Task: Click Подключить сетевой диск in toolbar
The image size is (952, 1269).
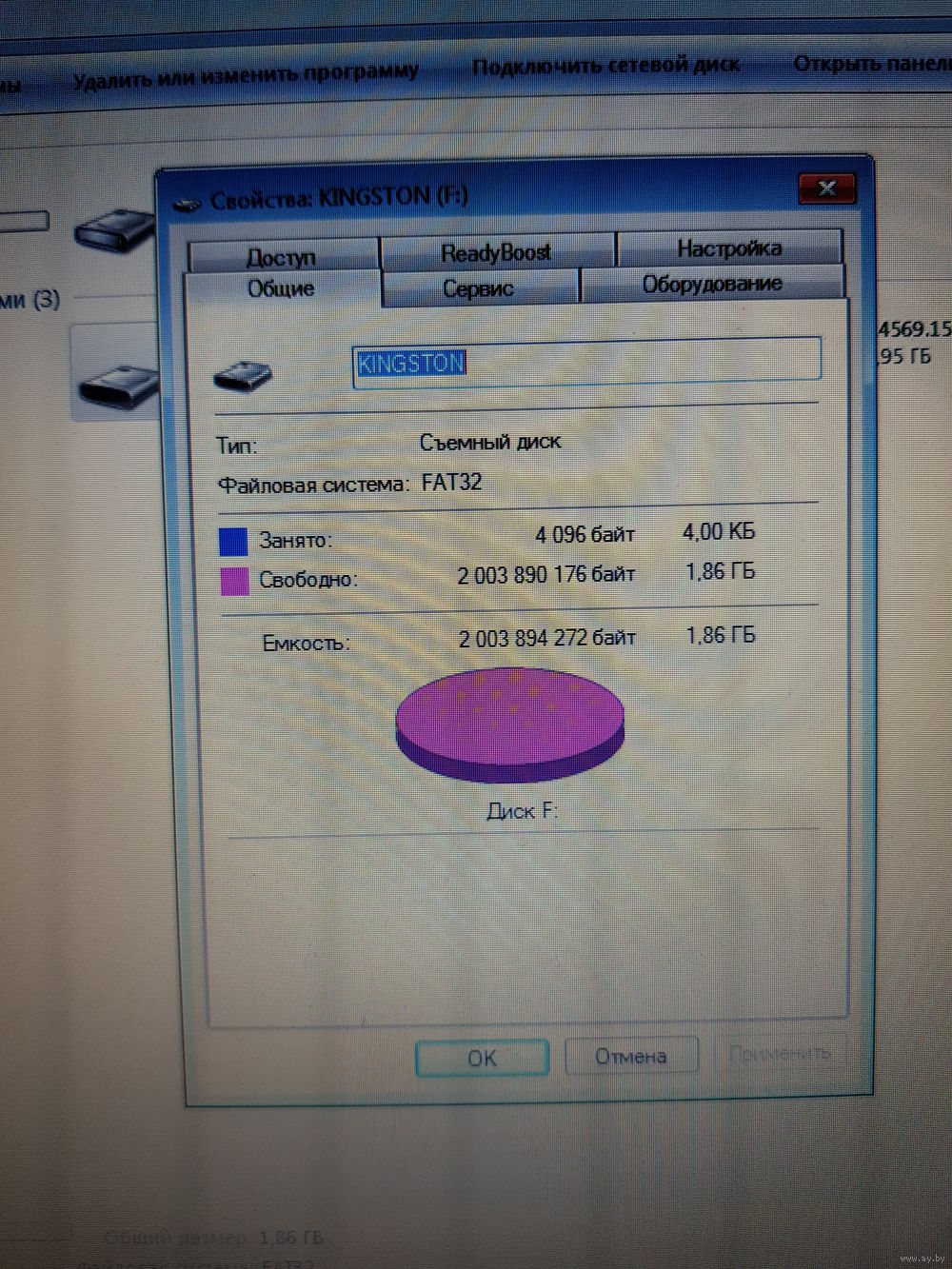Action: pyautogui.click(x=606, y=66)
